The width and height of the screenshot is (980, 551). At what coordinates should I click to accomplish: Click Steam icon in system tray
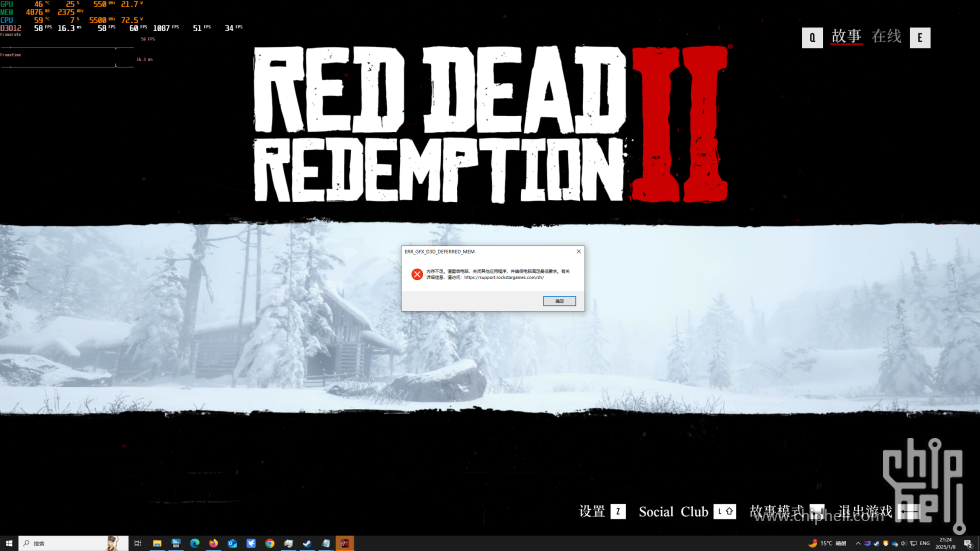(x=877, y=544)
